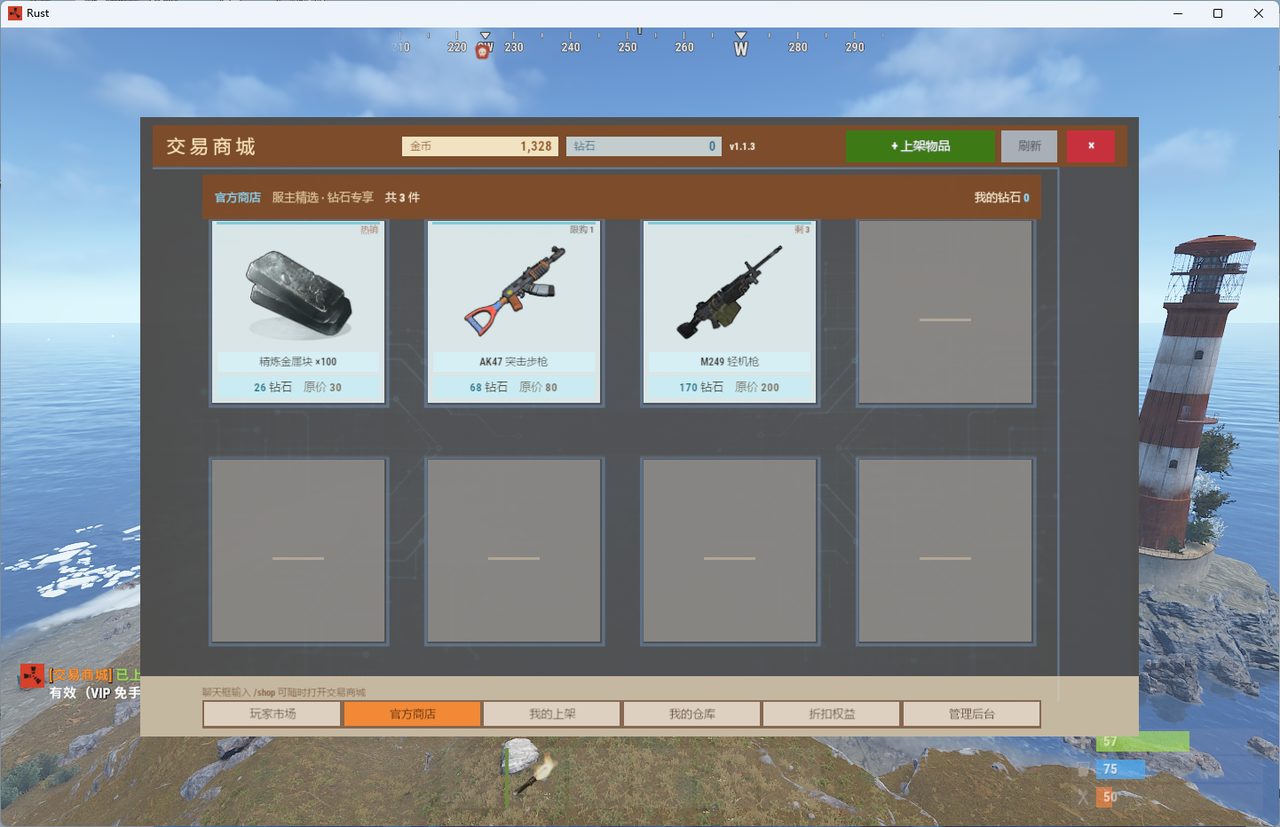Click the Rust app icon in title bar
The width and height of the screenshot is (1280, 827).
coord(14,13)
